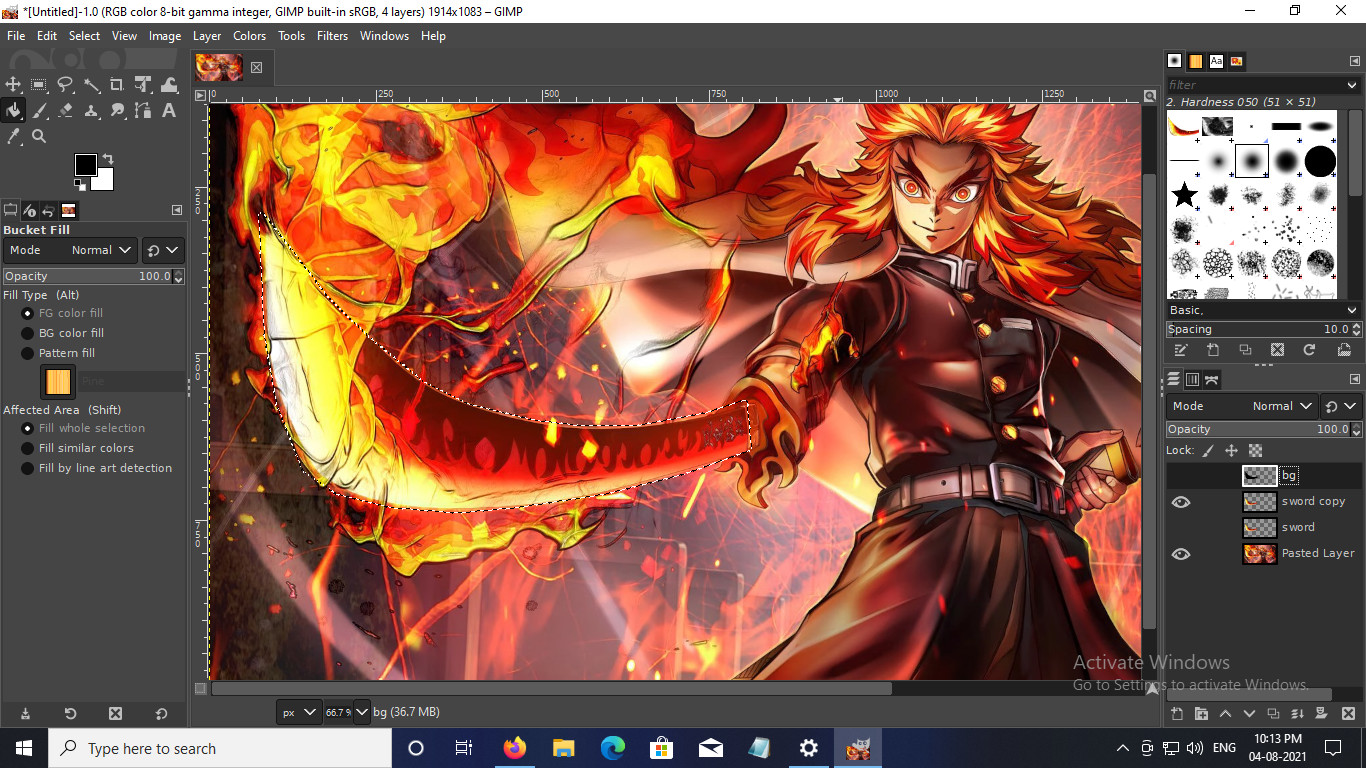Delete the selected layer
Screen dimensions: 1366x768
click(x=1348, y=713)
